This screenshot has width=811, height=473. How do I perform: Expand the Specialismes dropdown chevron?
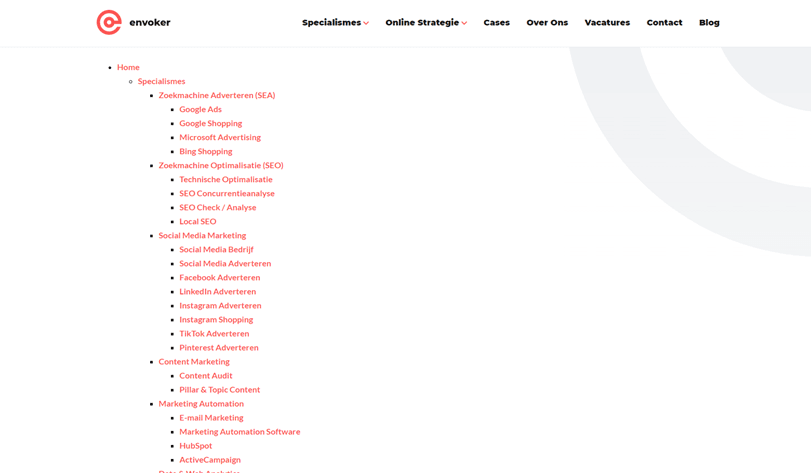click(366, 23)
